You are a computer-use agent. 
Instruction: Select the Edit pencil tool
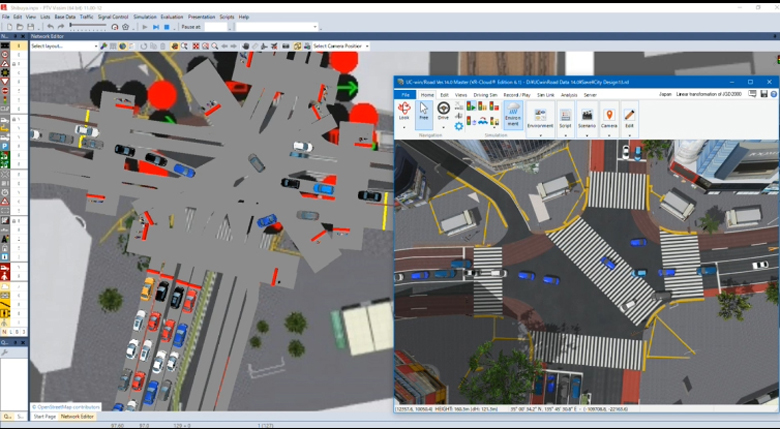coord(629,118)
